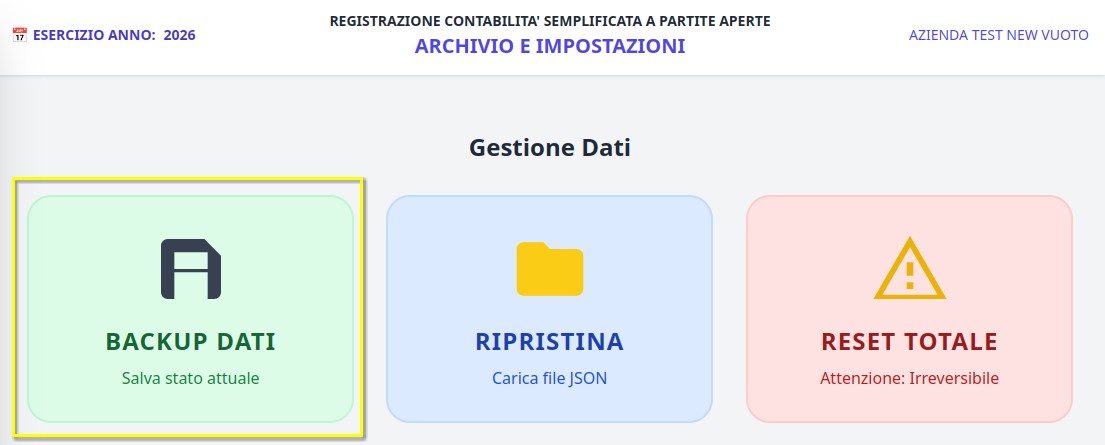Viewport: 1105px width, 445px height.
Task: Hit the RESET TOTALE label
Action: point(909,342)
